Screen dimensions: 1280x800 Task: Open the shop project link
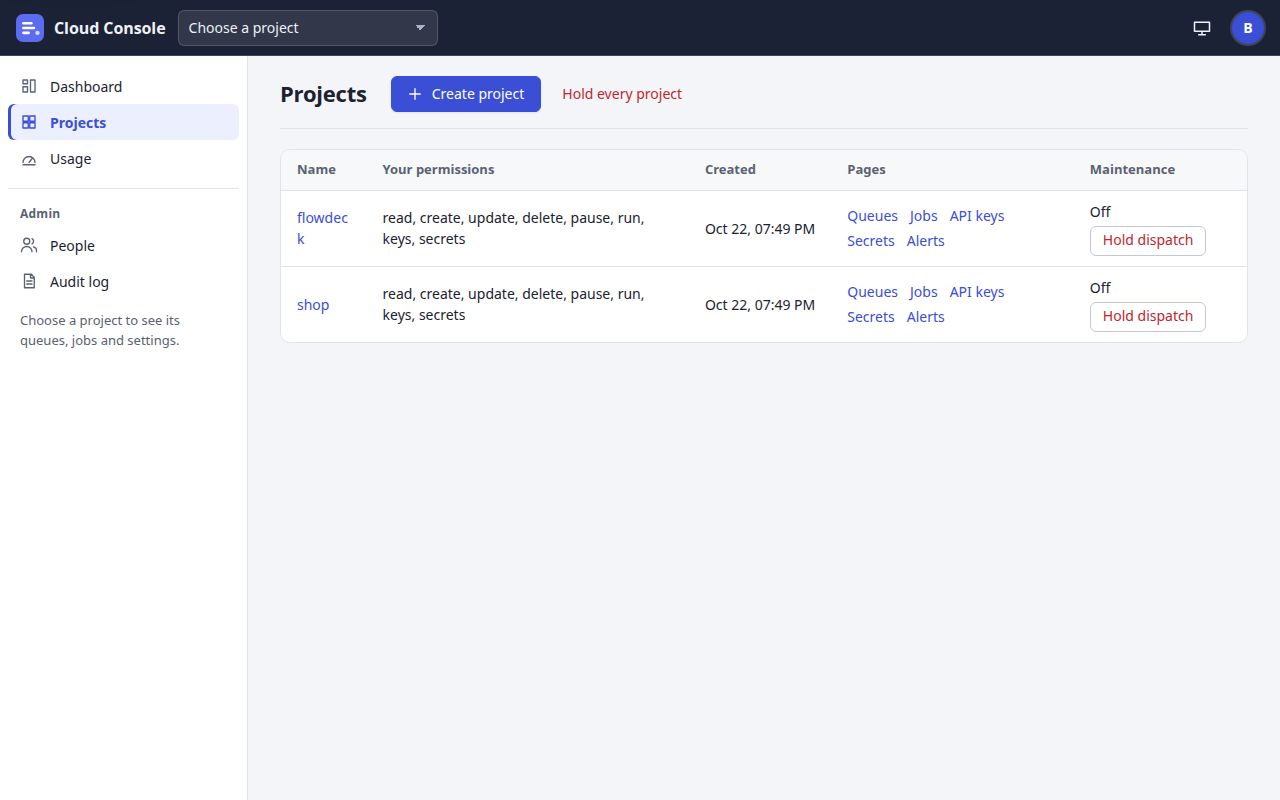click(313, 305)
